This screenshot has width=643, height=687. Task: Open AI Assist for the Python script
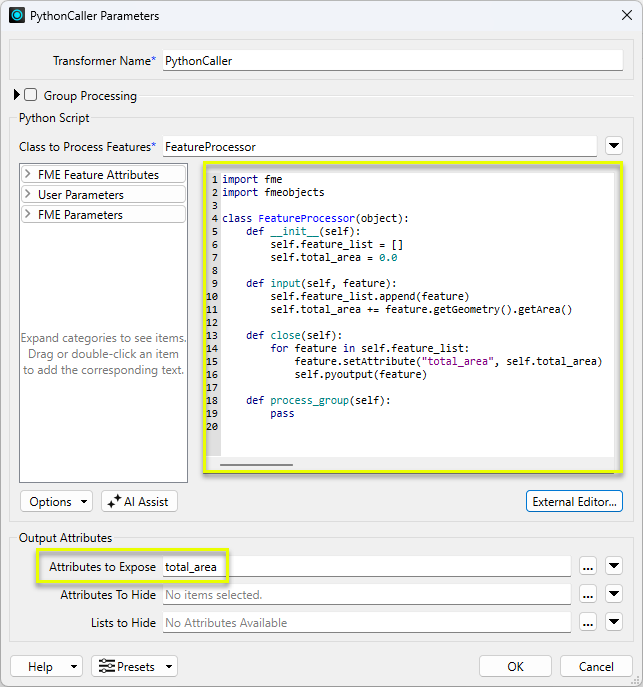(139, 501)
